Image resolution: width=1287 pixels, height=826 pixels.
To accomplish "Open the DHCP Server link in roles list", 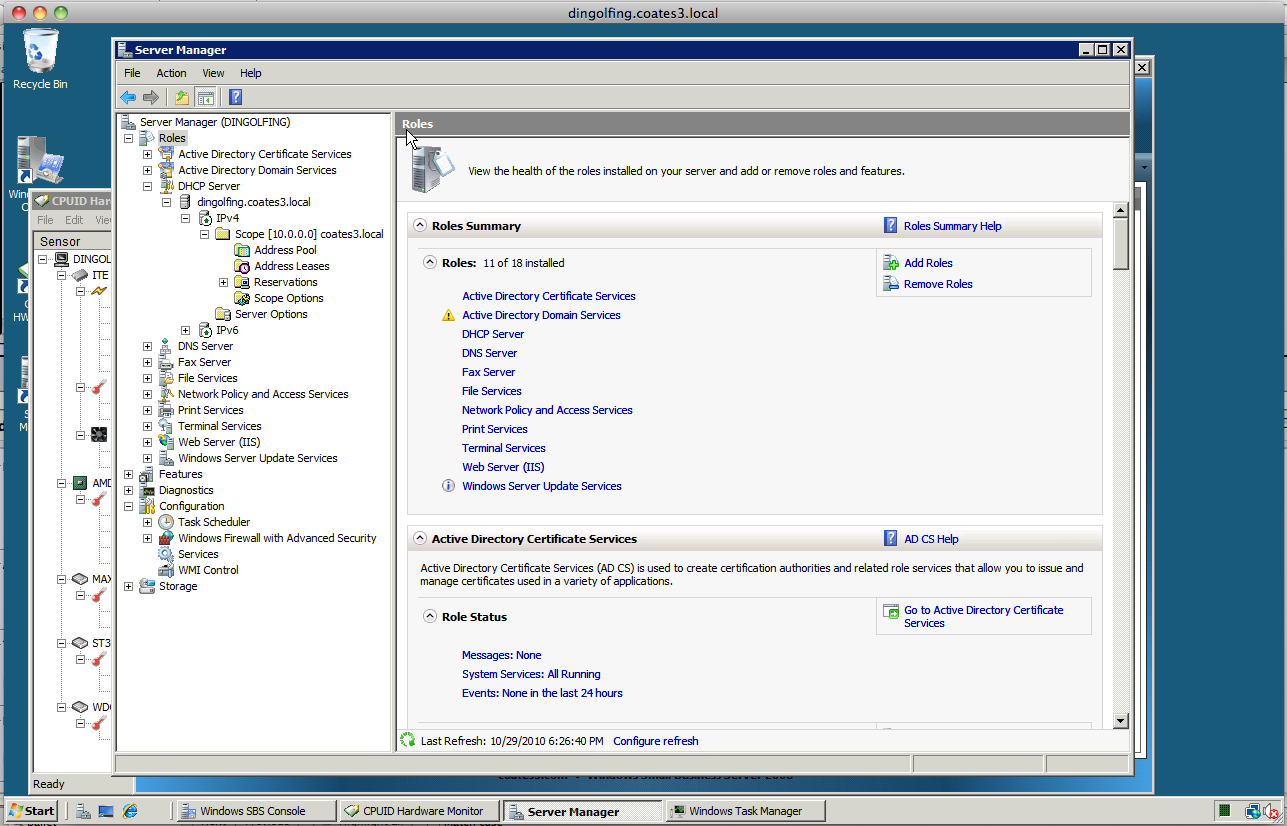I will (x=493, y=334).
